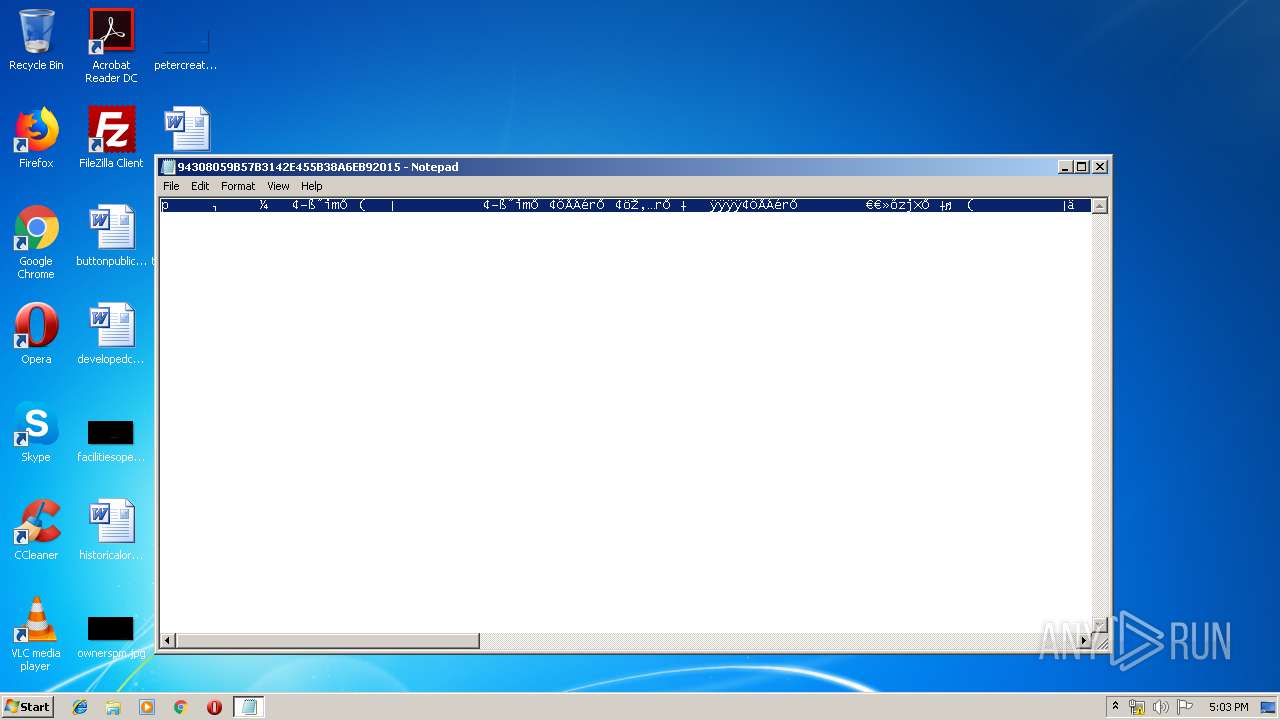Click the vertical scrollbar up arrow
Screen dimensions: 1280x720
coord(1099,206)
